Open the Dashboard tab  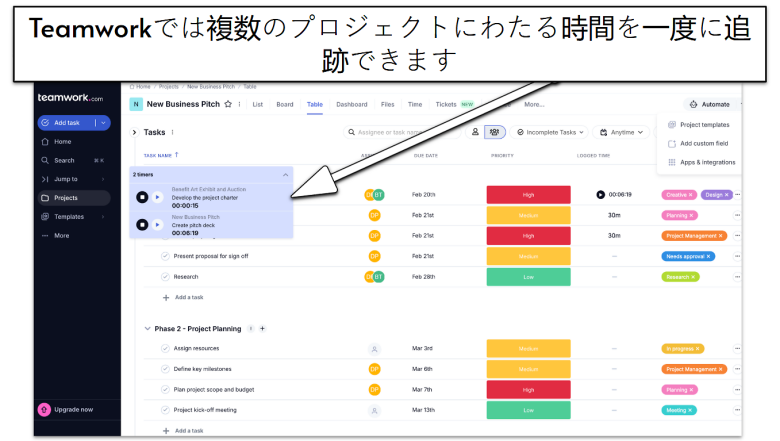tap(351, 104)
